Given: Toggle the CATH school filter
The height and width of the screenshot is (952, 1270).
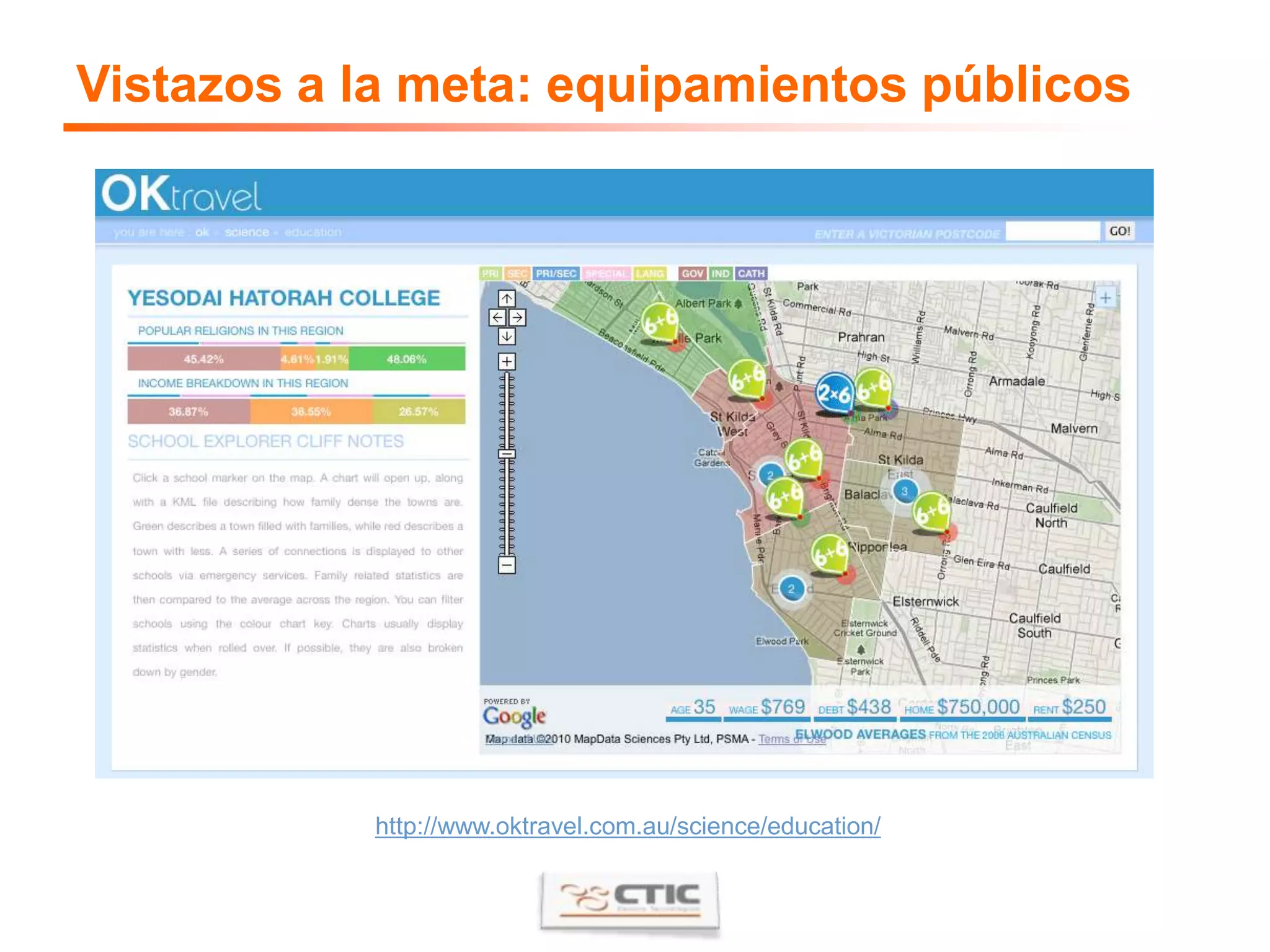Looking at the screenshot, I should pos(751,273).
